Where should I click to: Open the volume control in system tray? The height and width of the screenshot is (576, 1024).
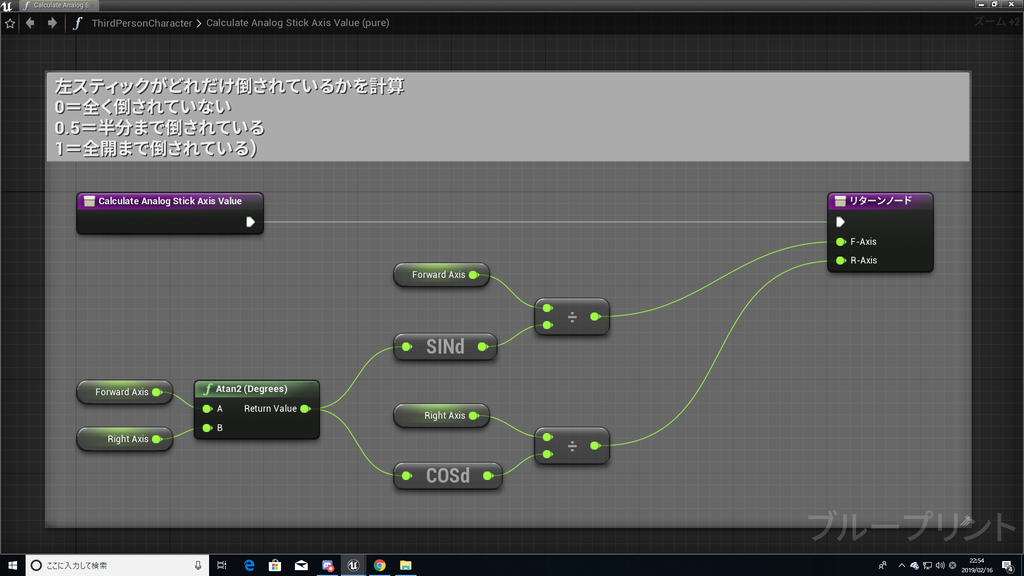[x=940, y=566]
